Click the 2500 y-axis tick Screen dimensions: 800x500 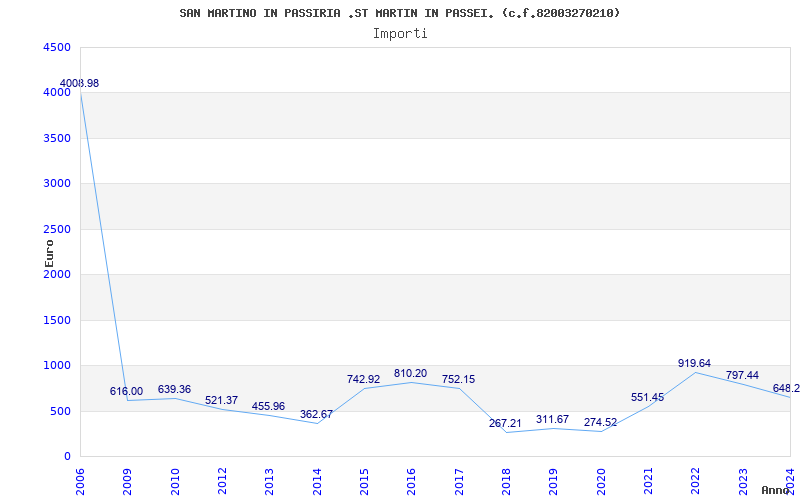(56, 230)
